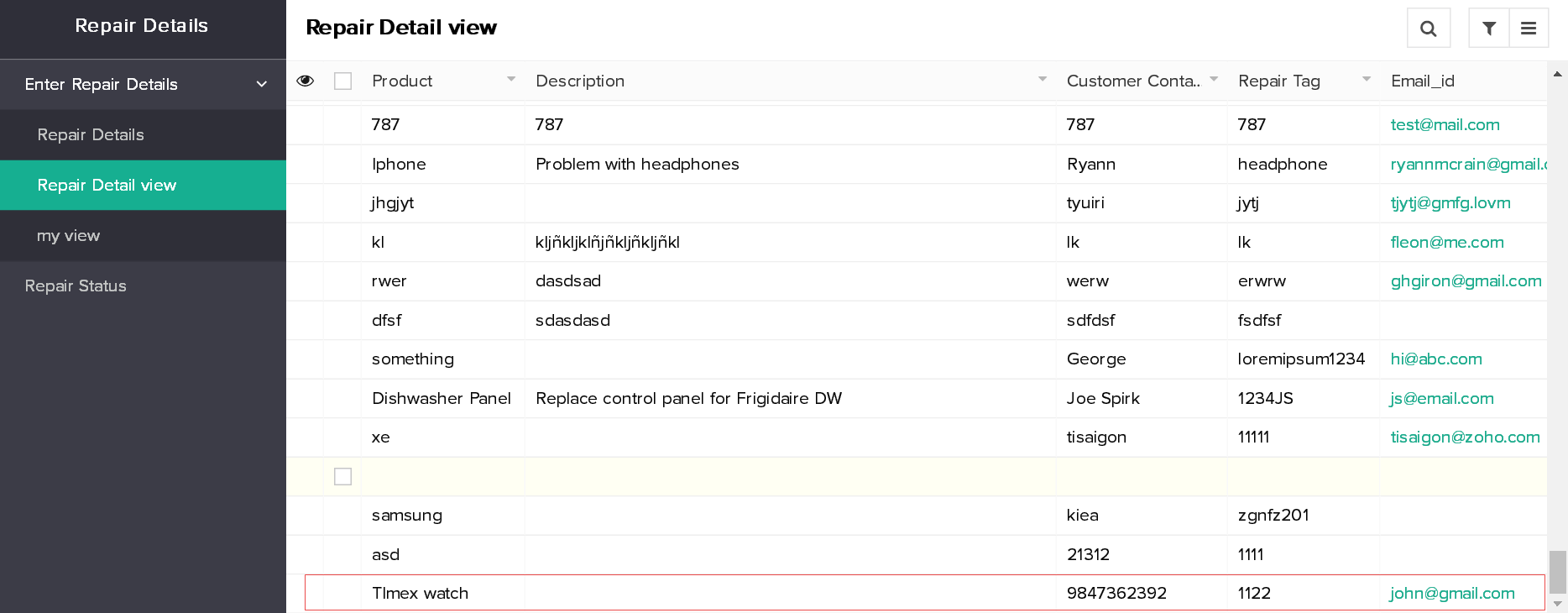Viewport: 1568px width, 613px height.
Task: Click the filter funnel icon
Action: [1488, 29]
